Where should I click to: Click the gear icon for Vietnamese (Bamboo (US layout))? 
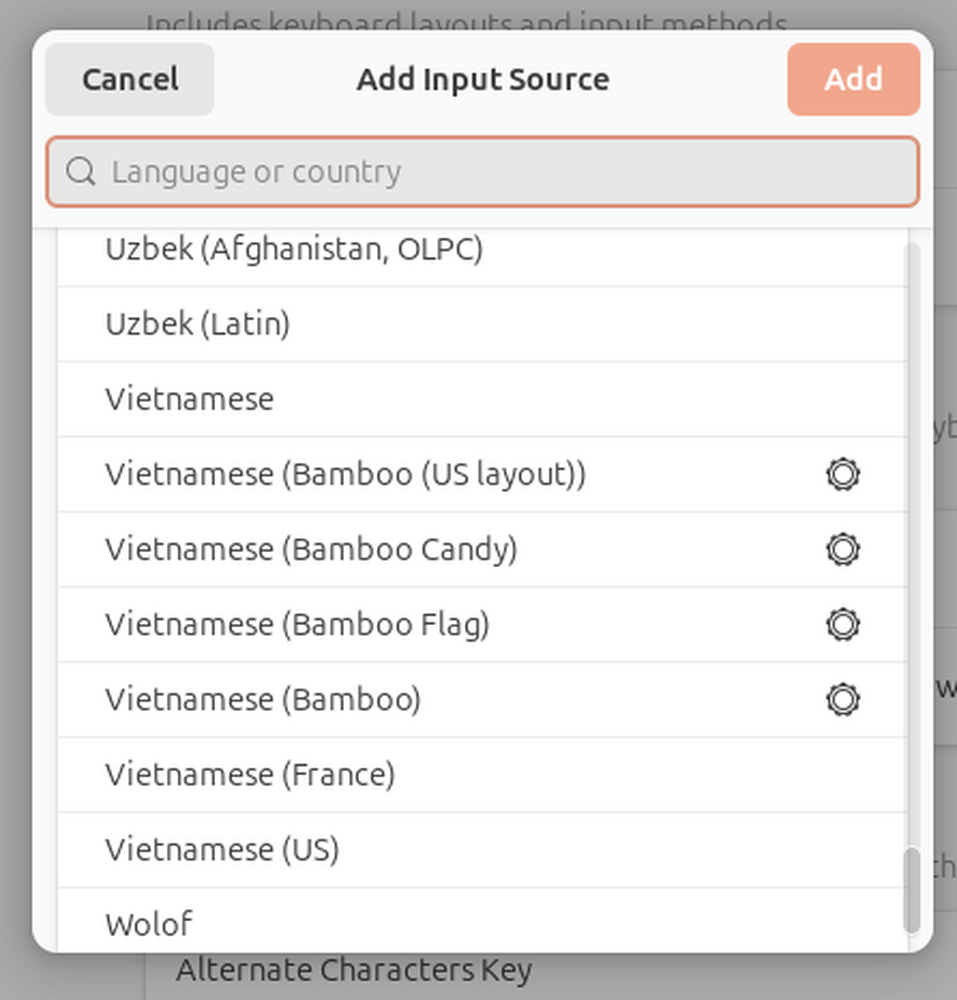point(843,474)
